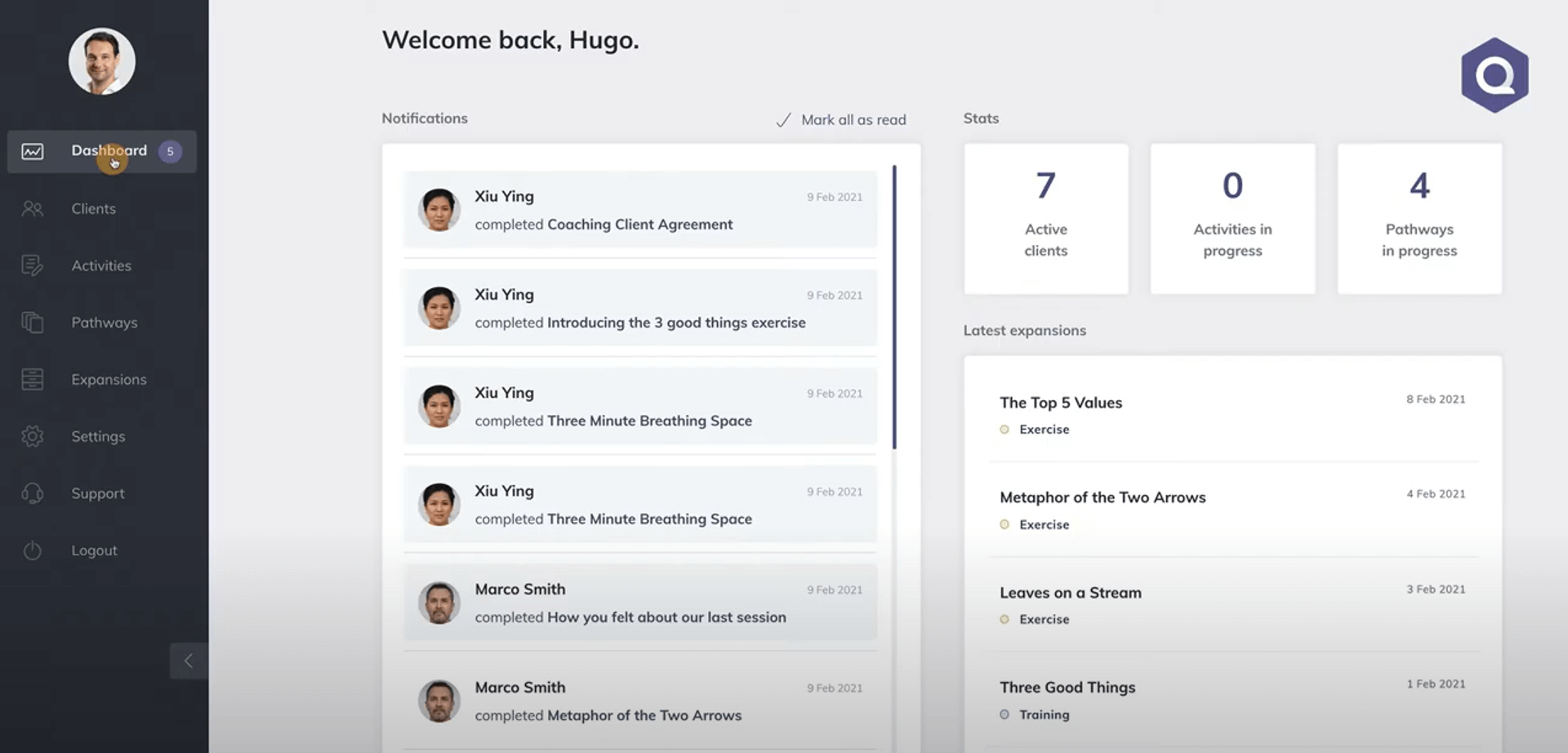Open the Coaching Client Agreement notification
Screen dimensions: 1568x753
[640, 210]
